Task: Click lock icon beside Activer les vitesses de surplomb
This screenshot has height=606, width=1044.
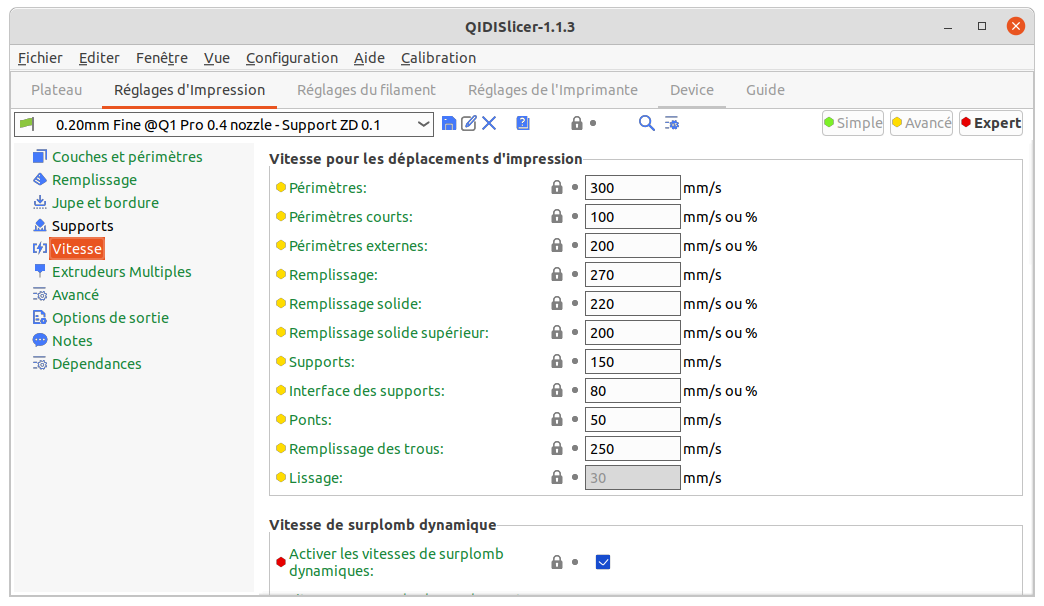Action: 557,562
